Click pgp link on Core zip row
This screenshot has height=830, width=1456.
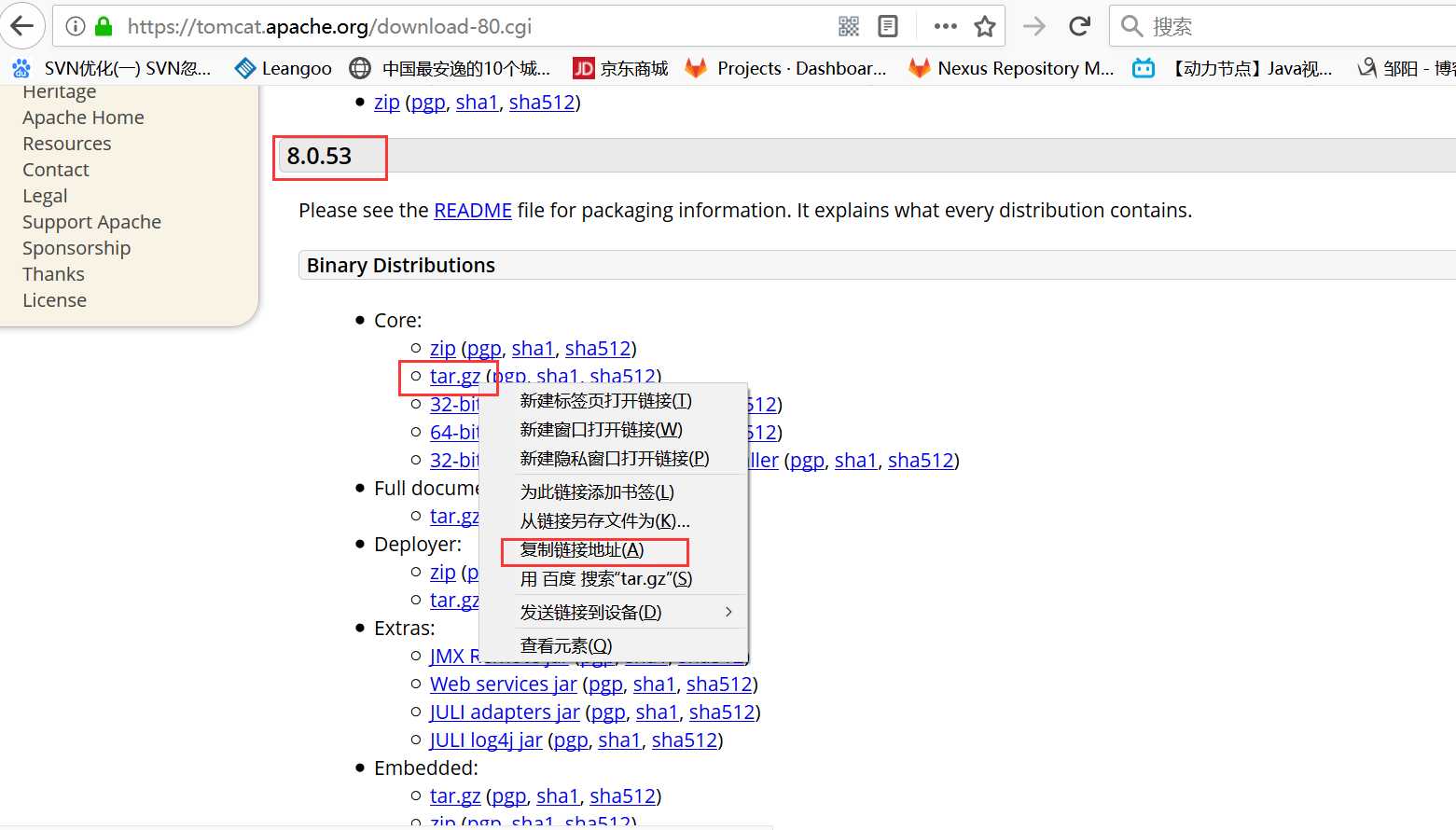click(484, 349)
